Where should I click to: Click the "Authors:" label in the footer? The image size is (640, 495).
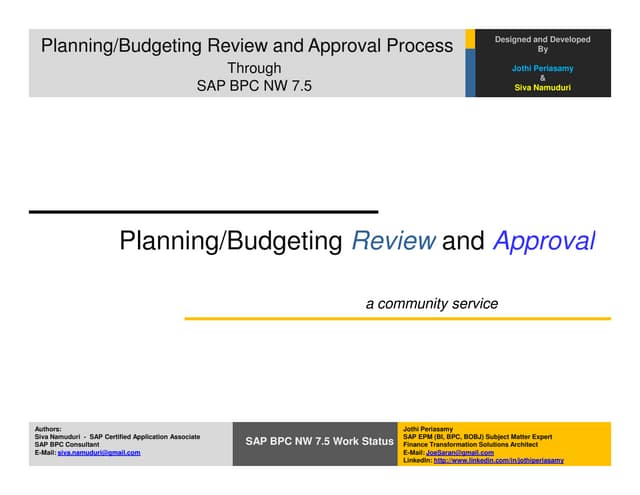click(x=48, y=429)
